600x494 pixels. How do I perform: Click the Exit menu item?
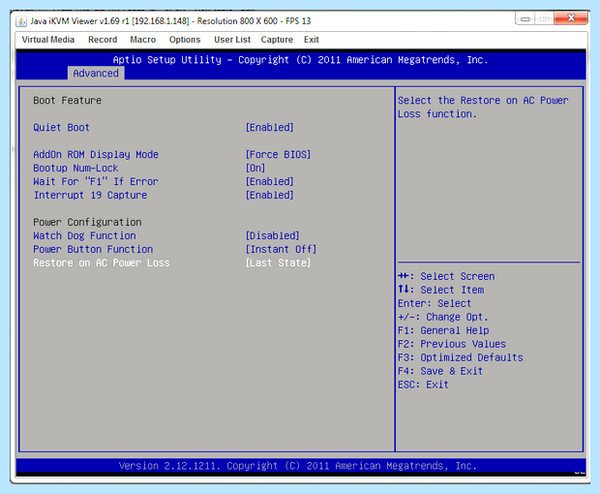tap(311, 40)
